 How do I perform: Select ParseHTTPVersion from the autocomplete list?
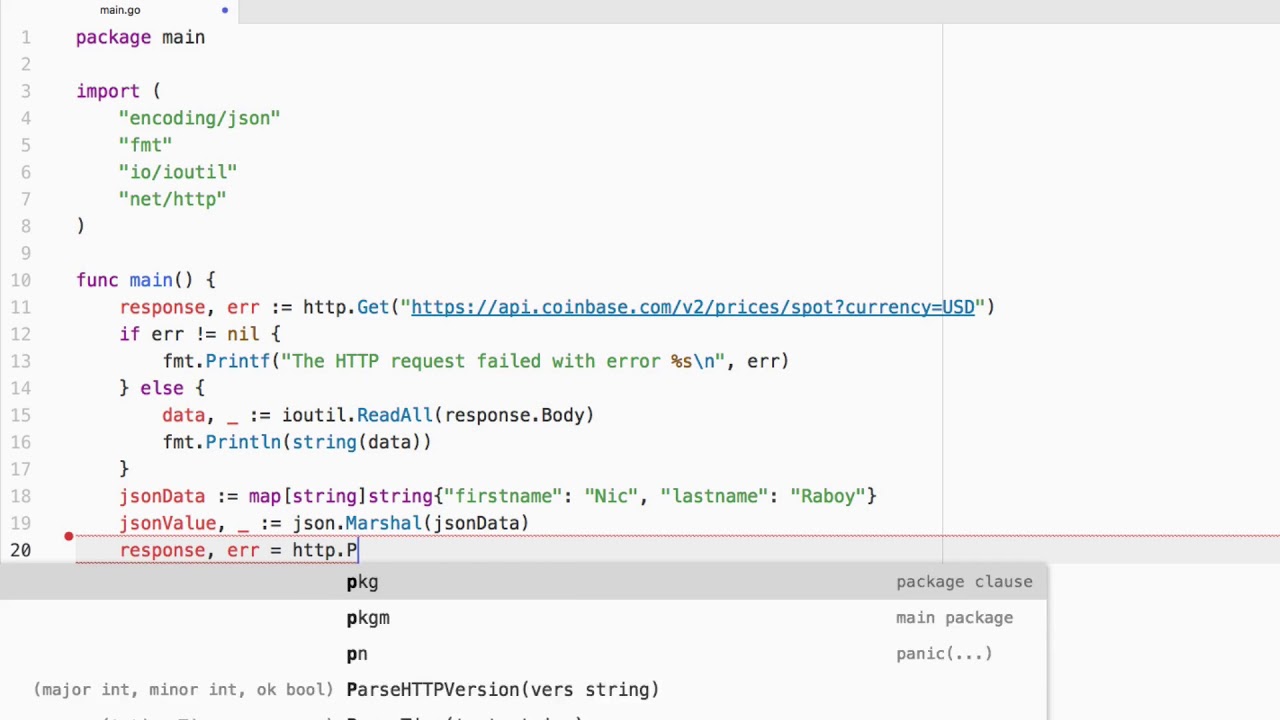click(502, 690)
